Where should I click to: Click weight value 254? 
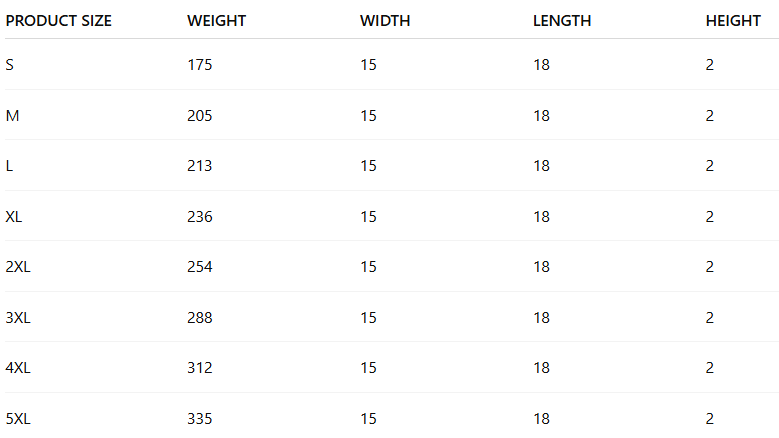(x=200, y=267)
